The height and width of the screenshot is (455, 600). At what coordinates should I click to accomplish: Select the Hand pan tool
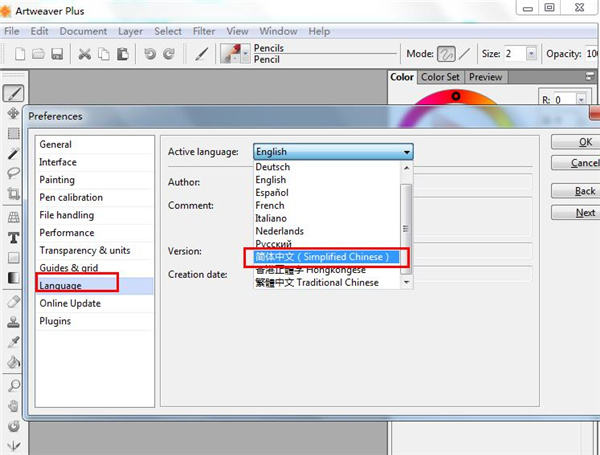(x=13, y=406)
